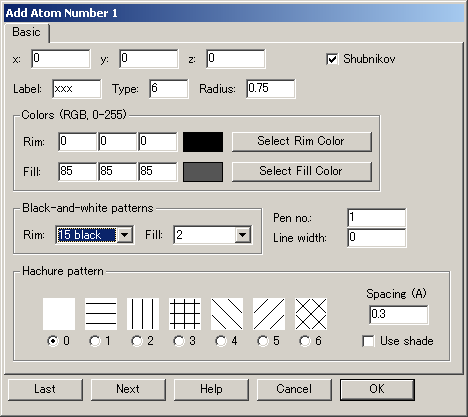Select the diagonal crosshatch hachure pattern
Image resolution: width=468 pixels, height=417 pixels.
tap(311, 314)
